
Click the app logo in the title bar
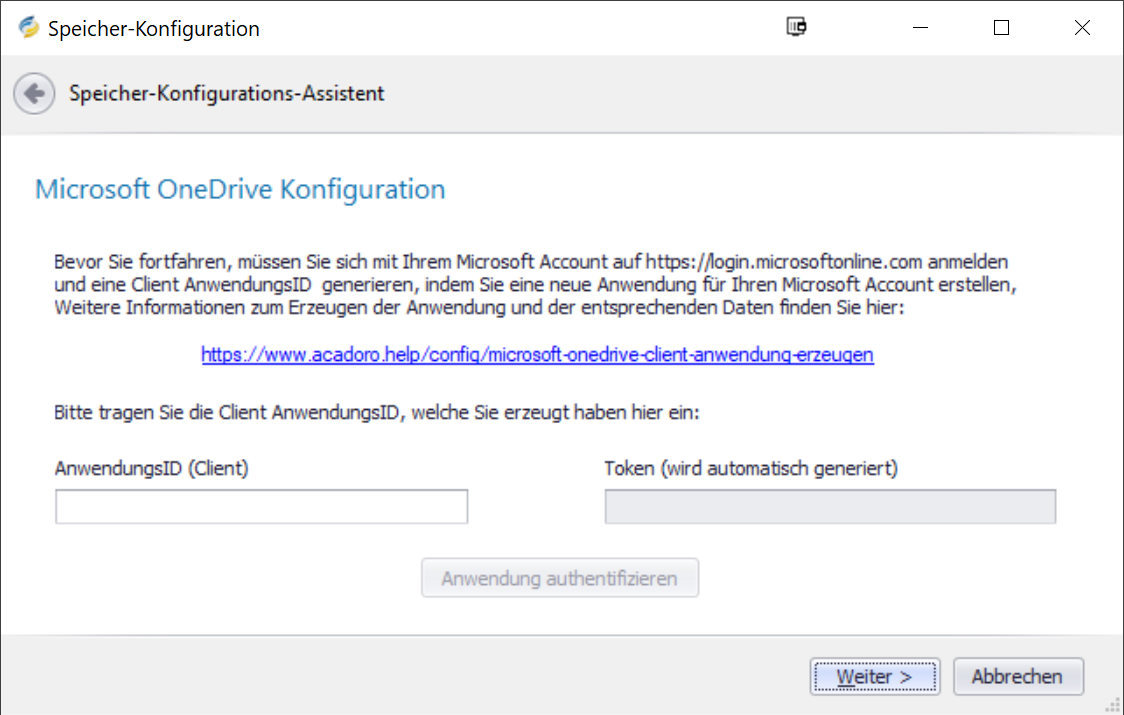pos(29,28)
